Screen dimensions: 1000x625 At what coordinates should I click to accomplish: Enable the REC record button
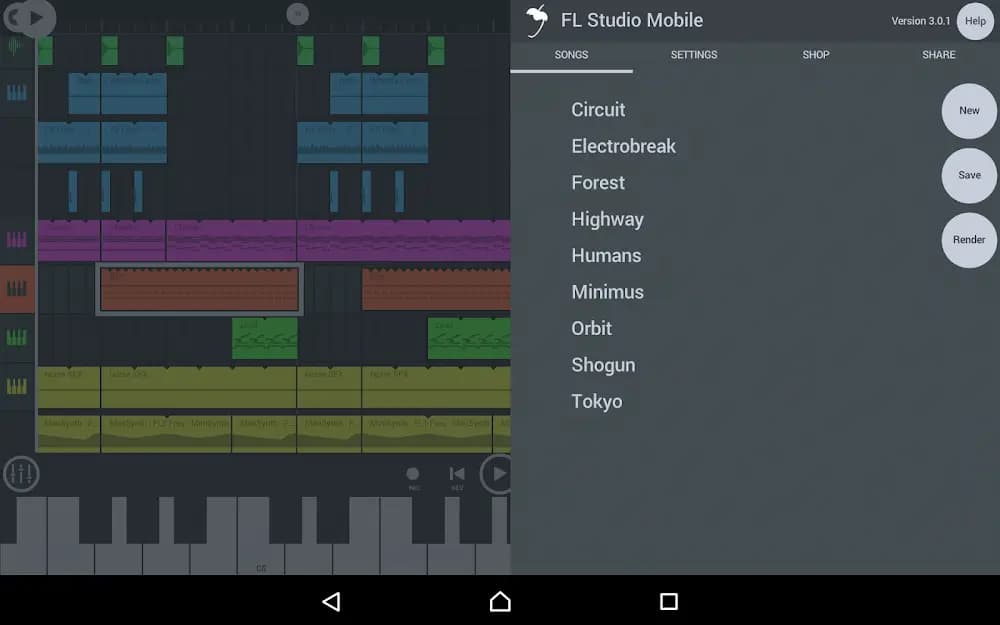point(411,474)
